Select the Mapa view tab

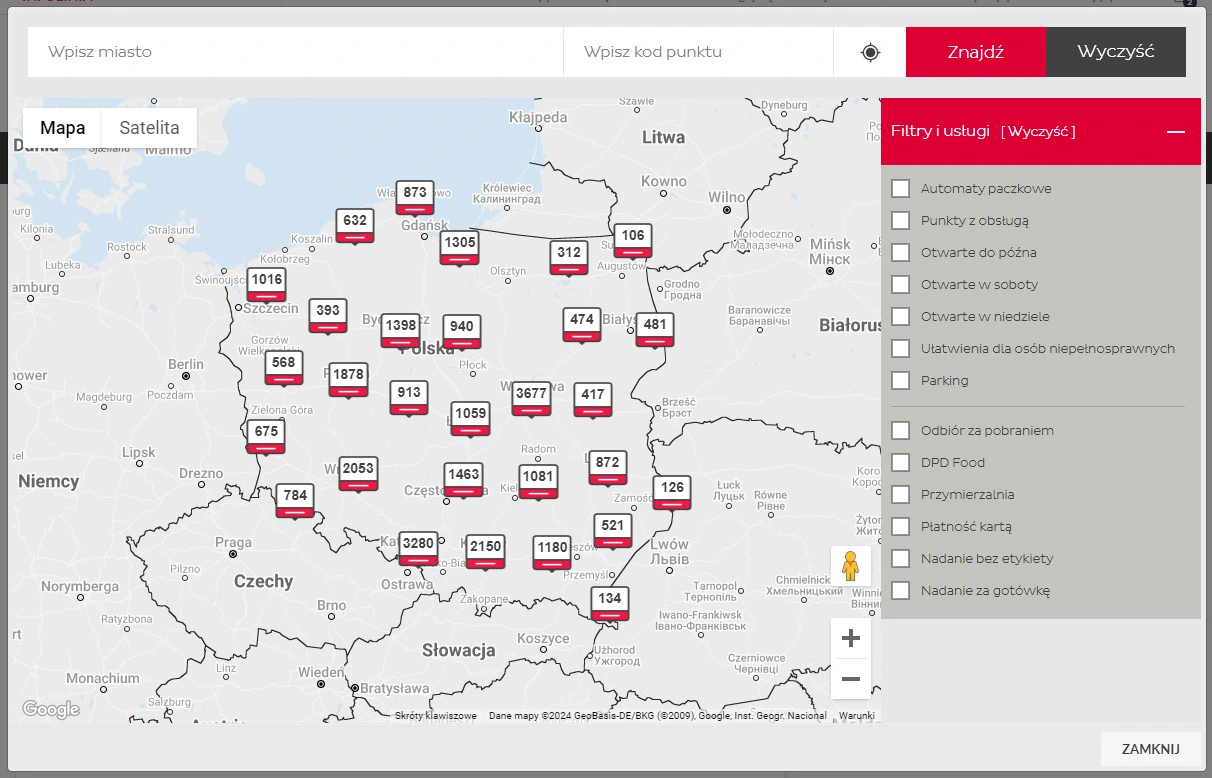[x=62, y=128]
